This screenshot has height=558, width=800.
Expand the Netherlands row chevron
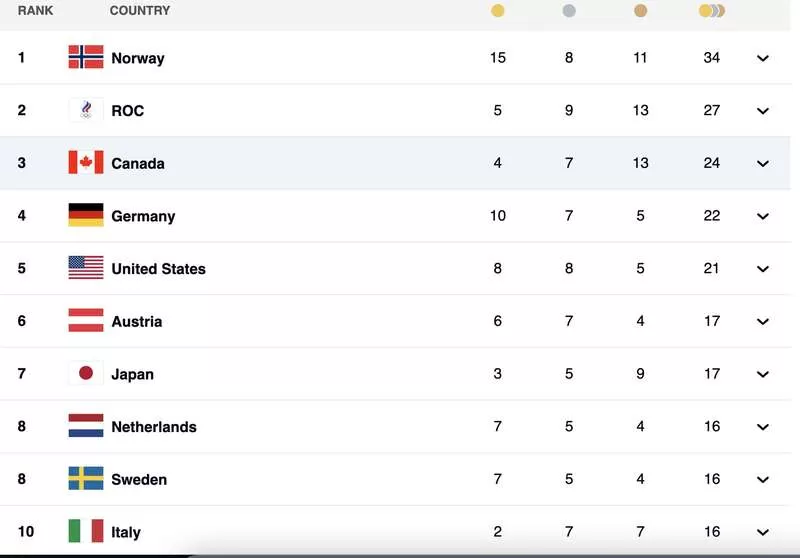tap(763, 427)
